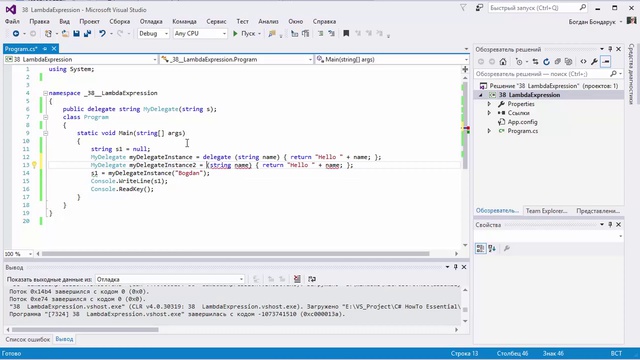Click the Open File folder icon
The width and height of the screenshot is (640, 360).
[65, 33]
